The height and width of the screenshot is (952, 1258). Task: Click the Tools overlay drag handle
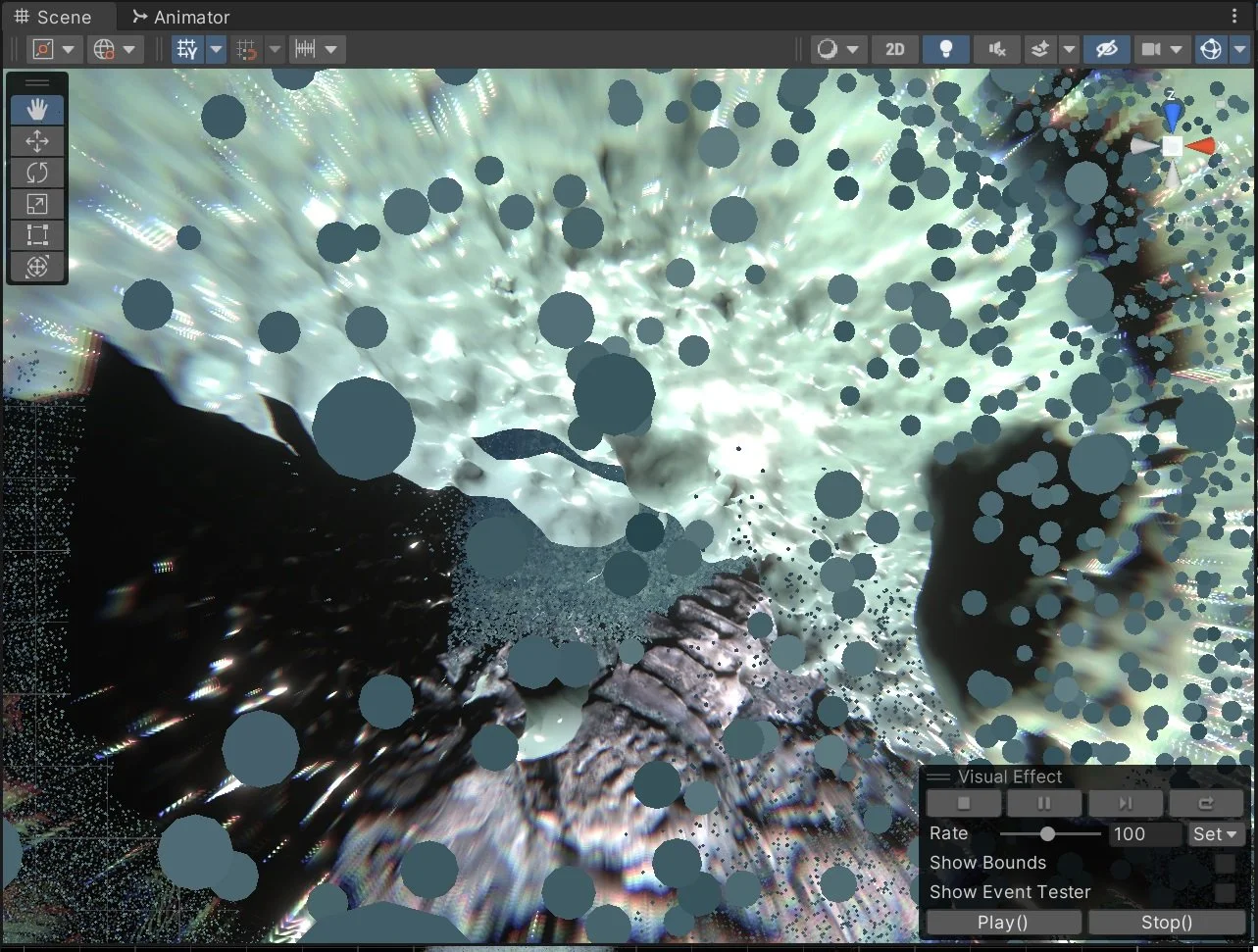click(37, 83)
